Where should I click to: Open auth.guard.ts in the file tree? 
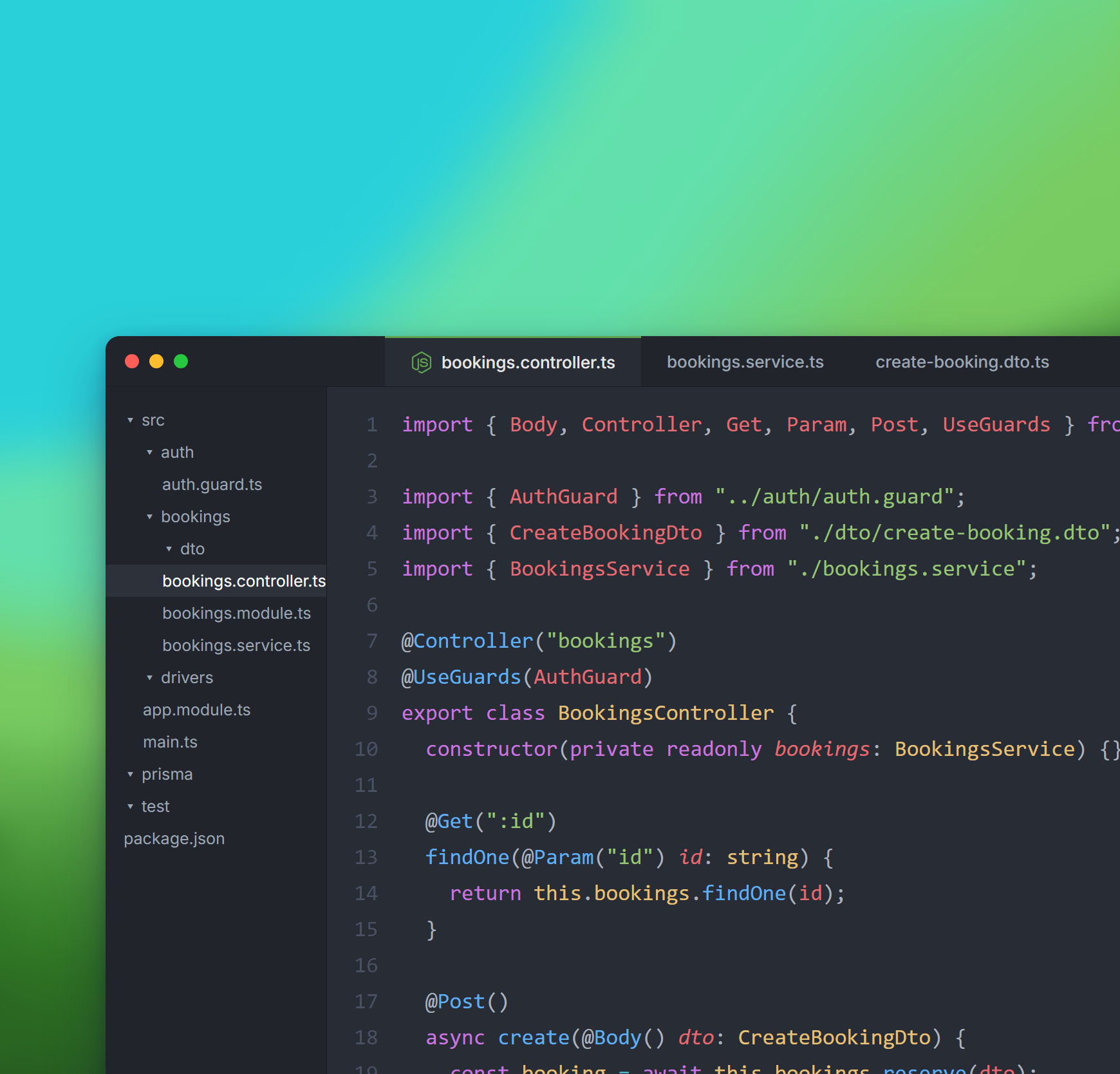(212, 484)
